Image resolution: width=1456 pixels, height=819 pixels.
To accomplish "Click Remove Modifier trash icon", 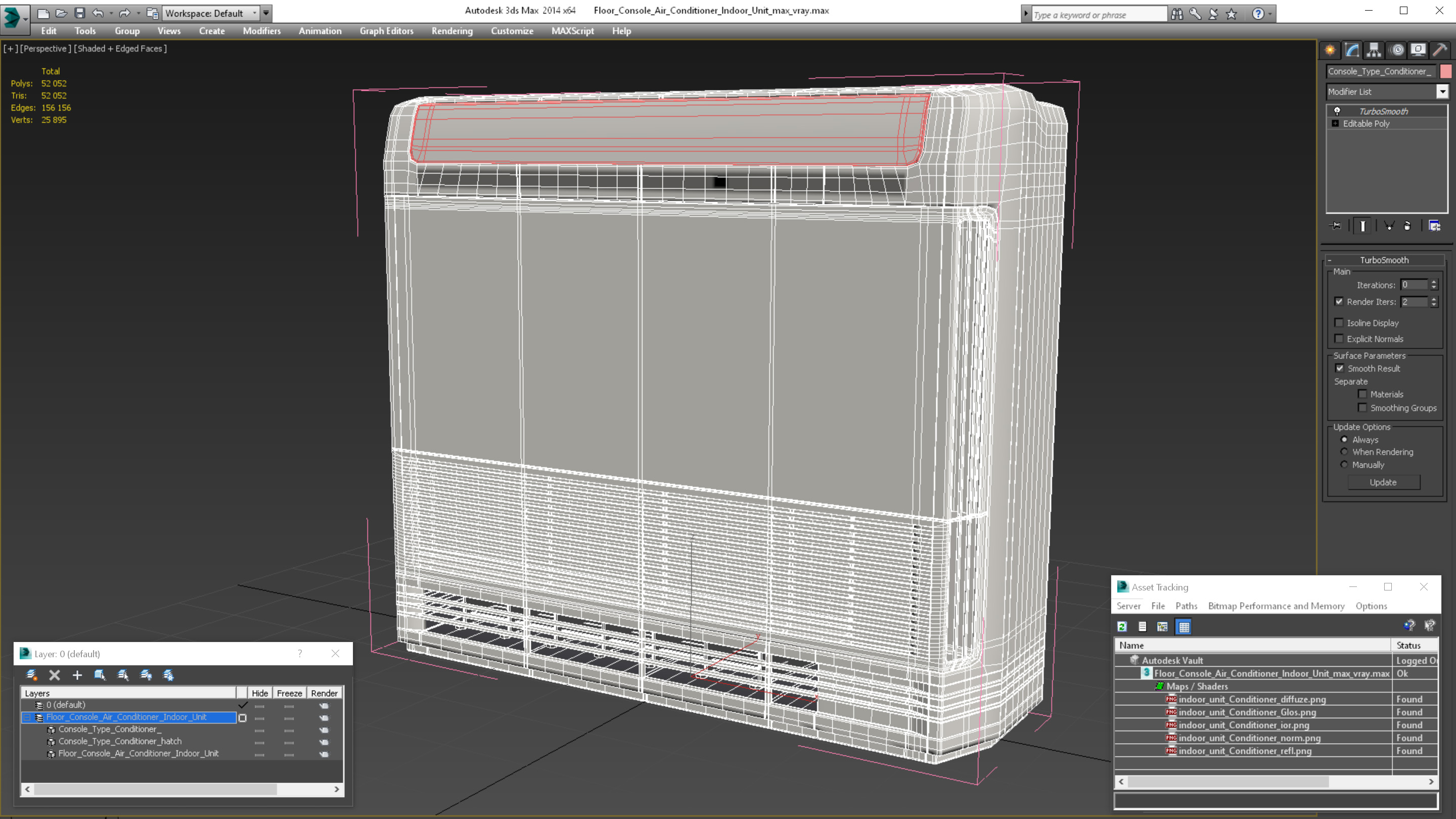I will click(1407, 226).
